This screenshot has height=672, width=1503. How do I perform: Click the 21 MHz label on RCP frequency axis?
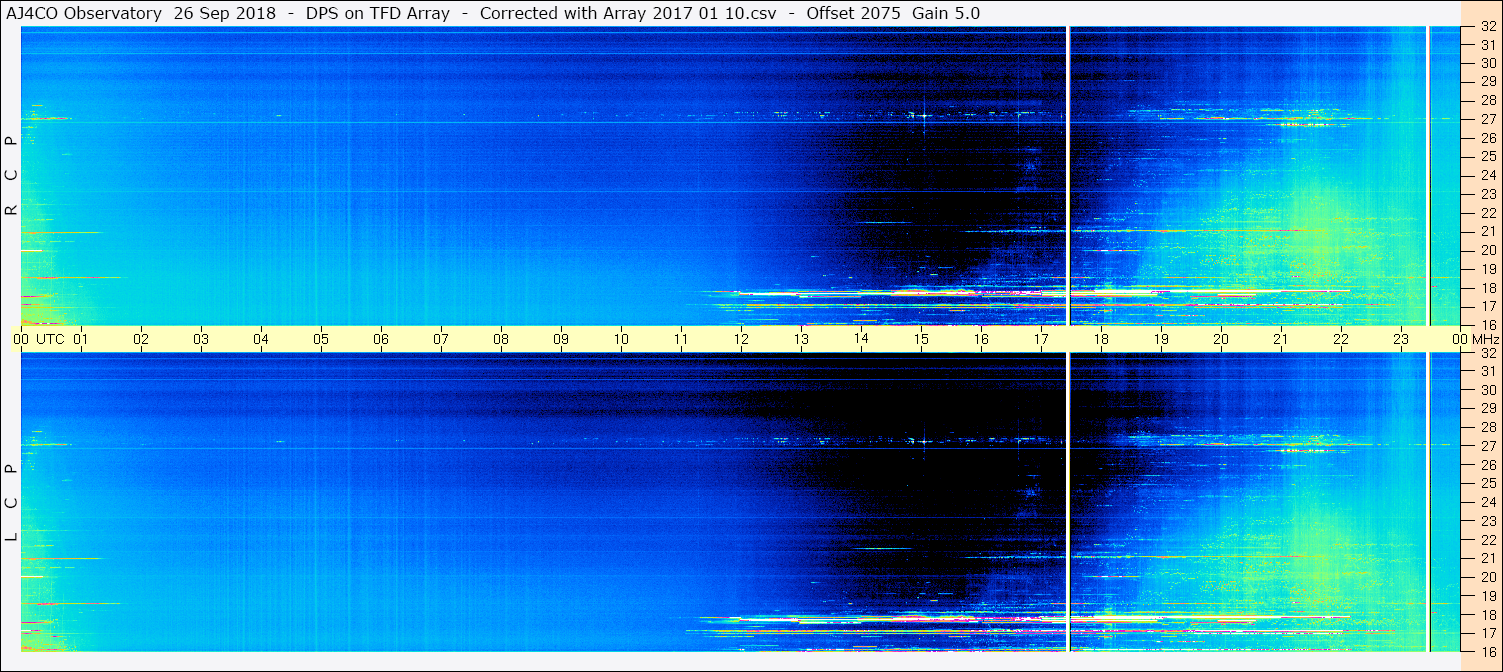pos(1488,232)
